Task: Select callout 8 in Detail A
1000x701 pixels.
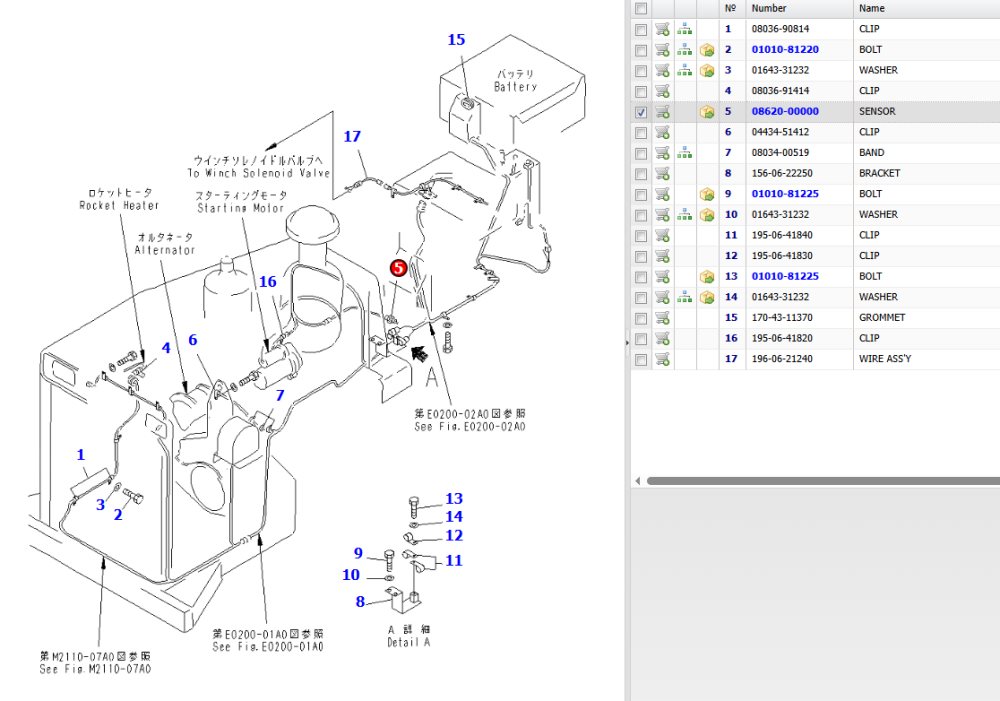Action: tap(360, 601)
